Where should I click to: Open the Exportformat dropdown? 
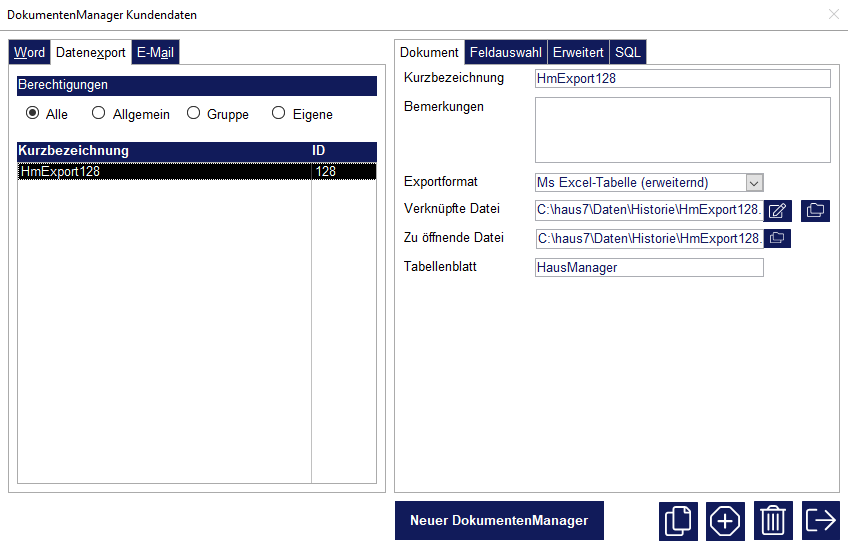(755, 182)
